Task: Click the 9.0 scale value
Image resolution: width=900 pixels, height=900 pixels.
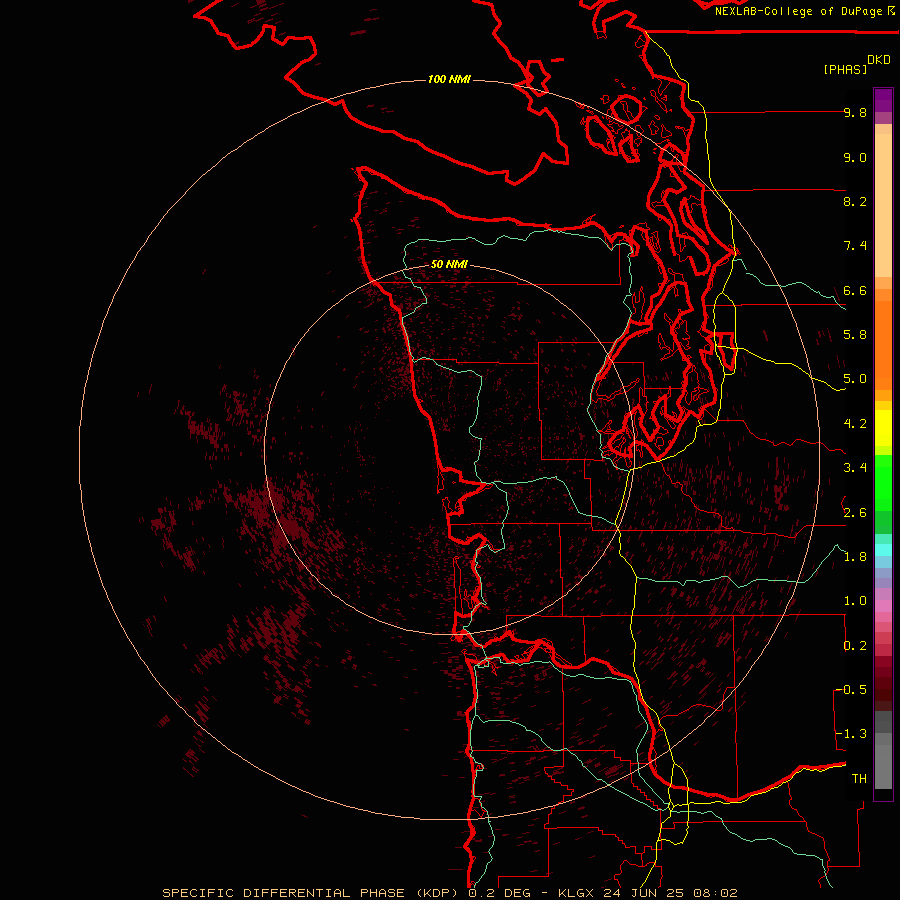Action: click(855, 158)
